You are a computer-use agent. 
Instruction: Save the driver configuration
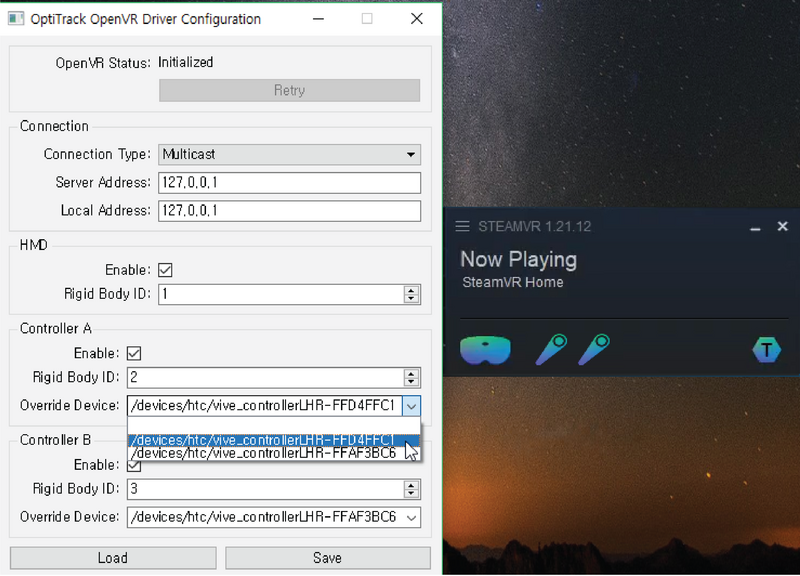click(327, 557)
